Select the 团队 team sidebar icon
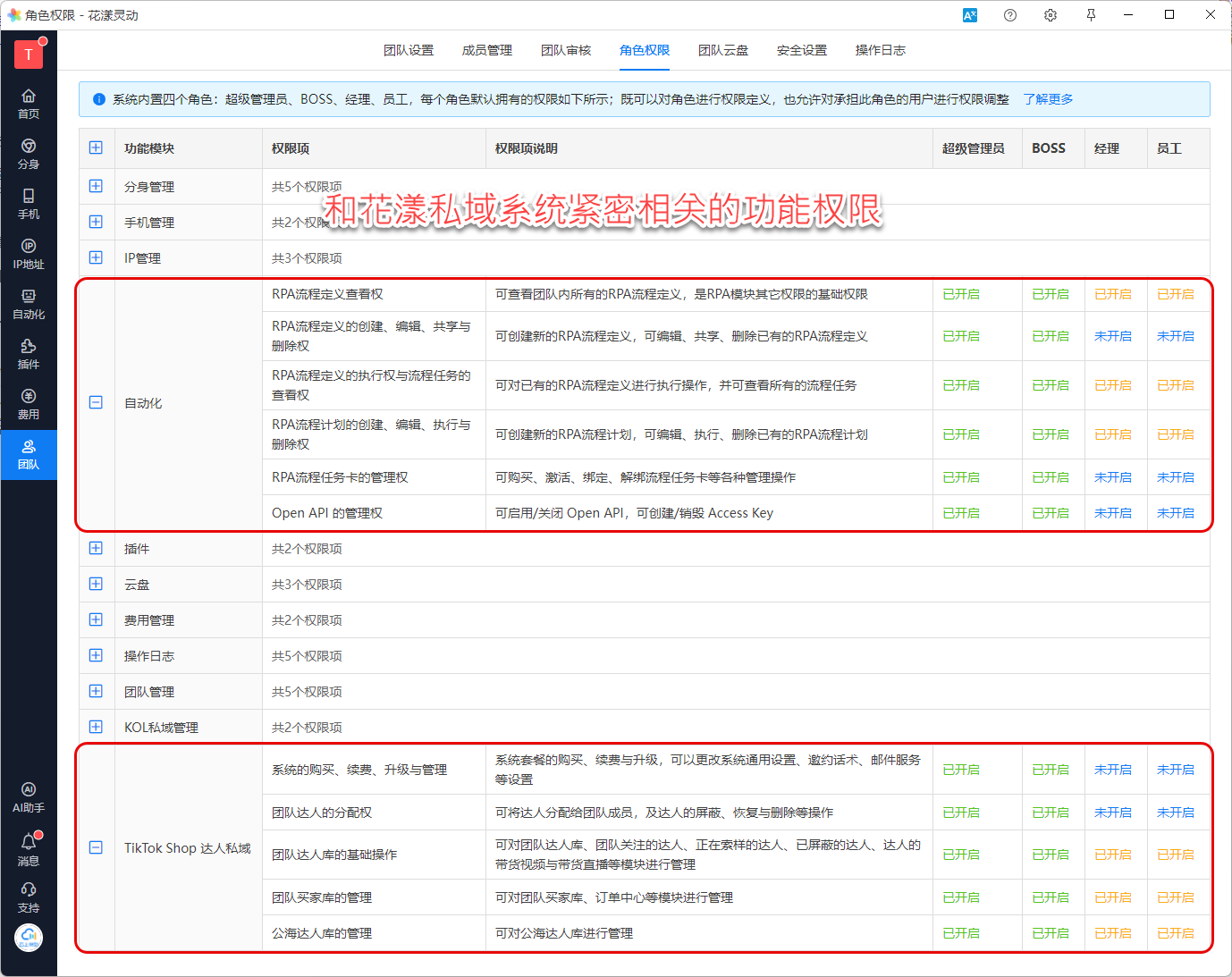The image size is (1232, 977). [x=29, y=454]
